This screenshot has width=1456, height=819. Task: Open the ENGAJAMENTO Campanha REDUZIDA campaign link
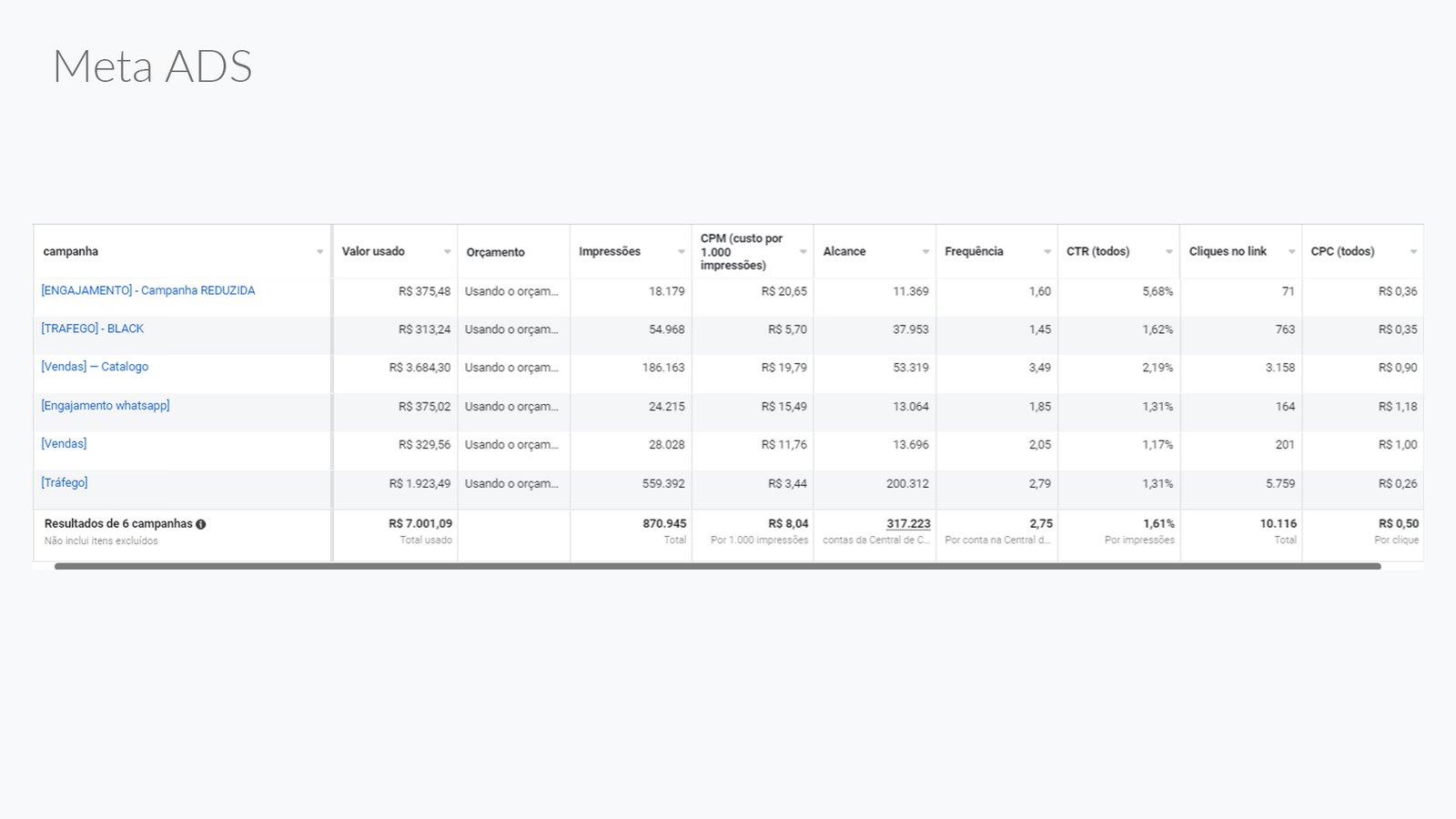[x=148, y=291]
